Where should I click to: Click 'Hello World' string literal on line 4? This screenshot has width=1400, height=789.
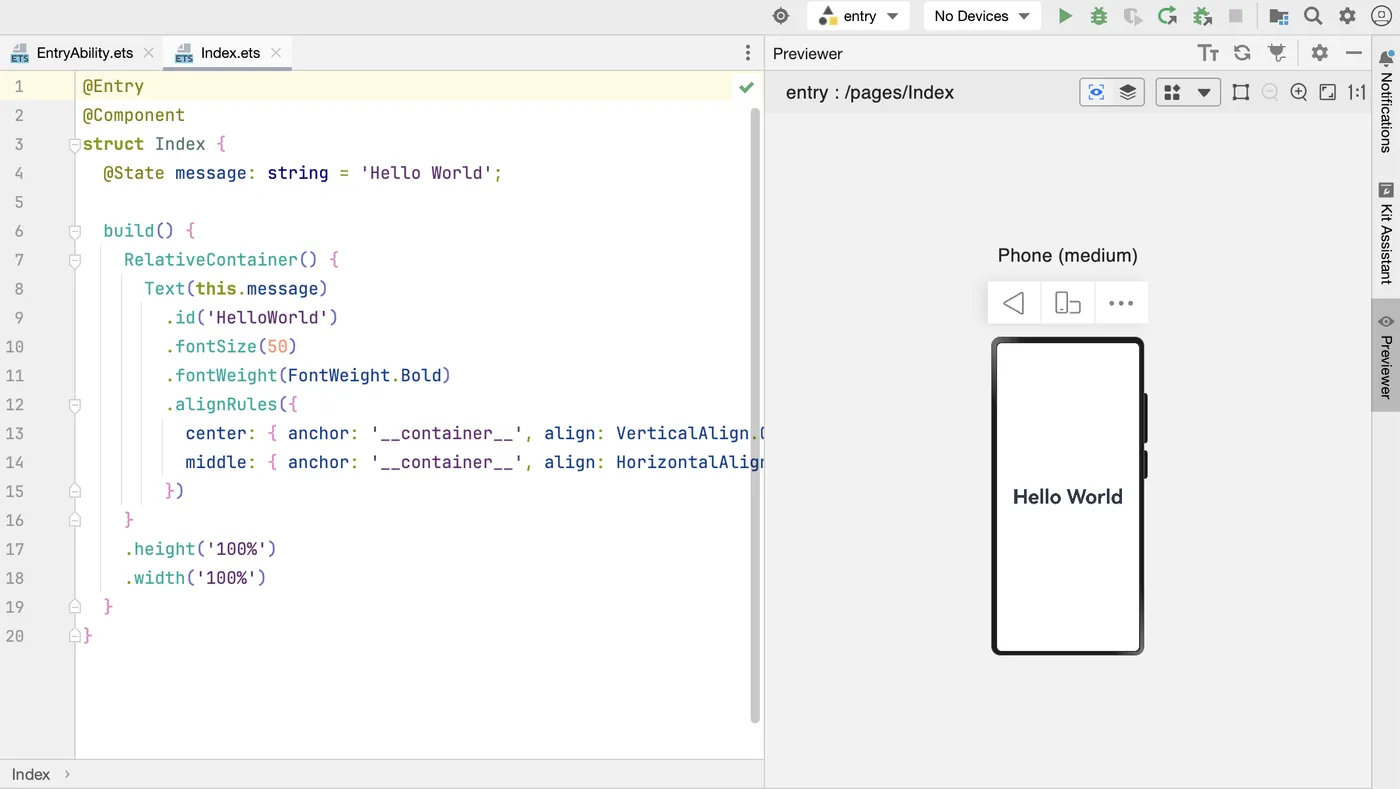pyautogui.click(x=426, y=173)
